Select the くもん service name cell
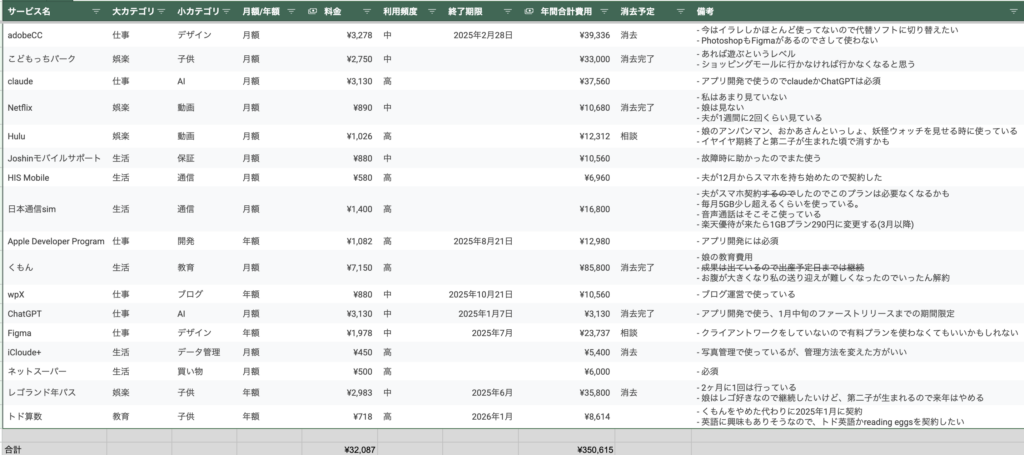Image resolution: width=1024 pixels, height=455 pixels. [x=55, y=268]
